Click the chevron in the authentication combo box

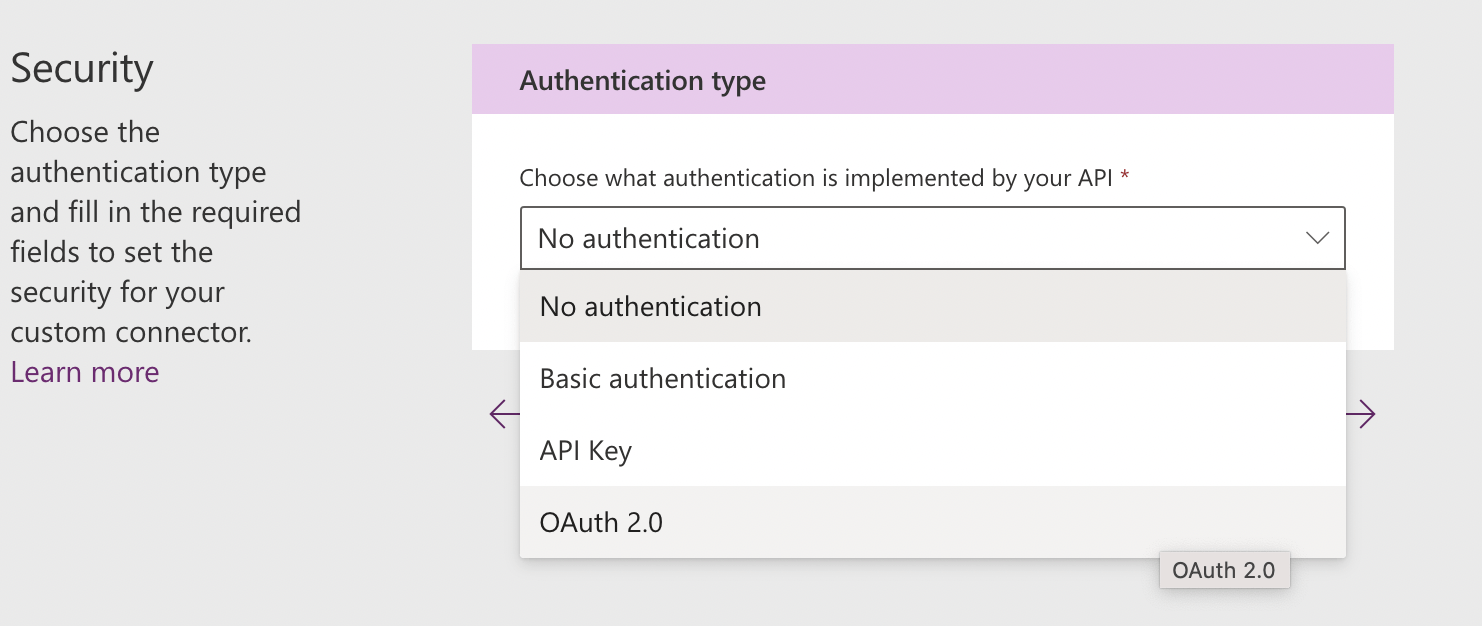point(1317,238)
